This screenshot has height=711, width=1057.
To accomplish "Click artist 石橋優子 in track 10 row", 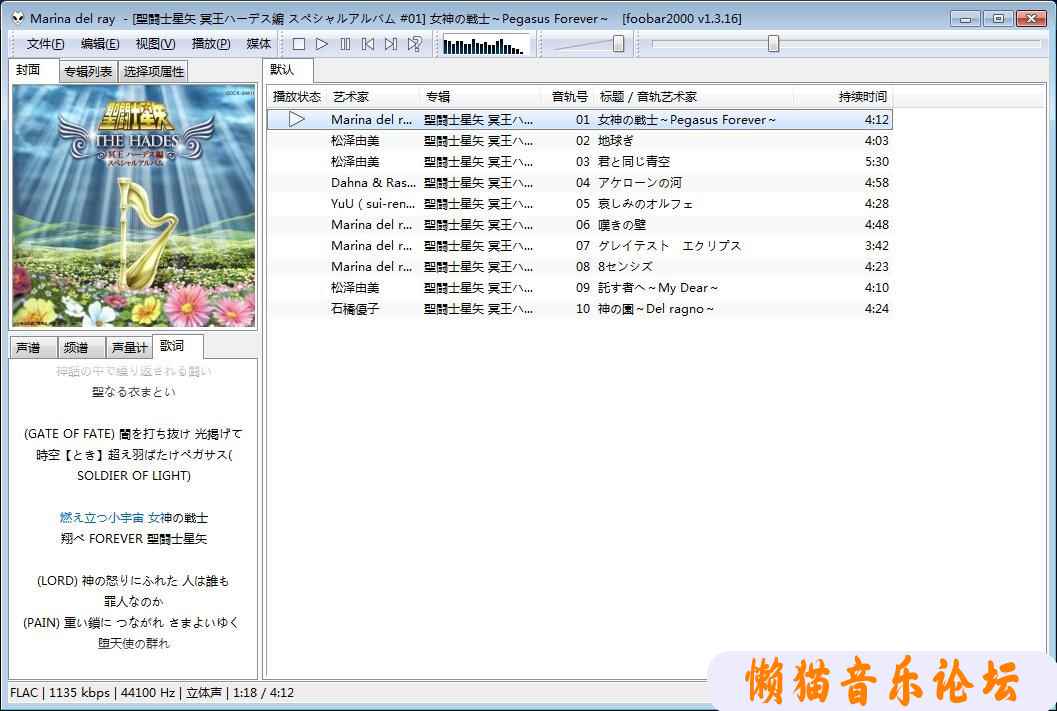I will pyautogui.click(x=355, y=309).
